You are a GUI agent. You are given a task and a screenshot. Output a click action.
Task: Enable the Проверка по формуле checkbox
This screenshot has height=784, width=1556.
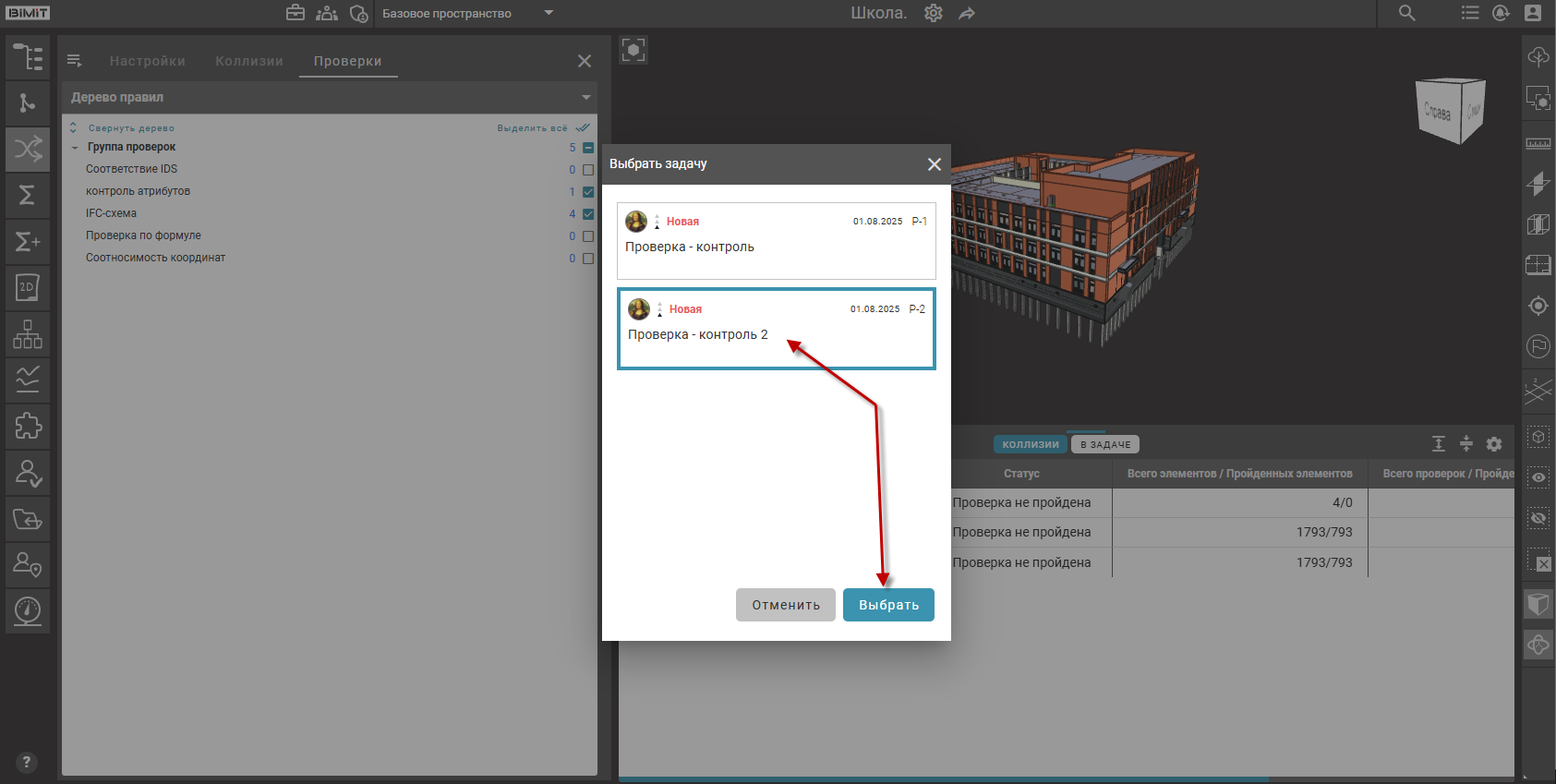click(x=588, y=236)
